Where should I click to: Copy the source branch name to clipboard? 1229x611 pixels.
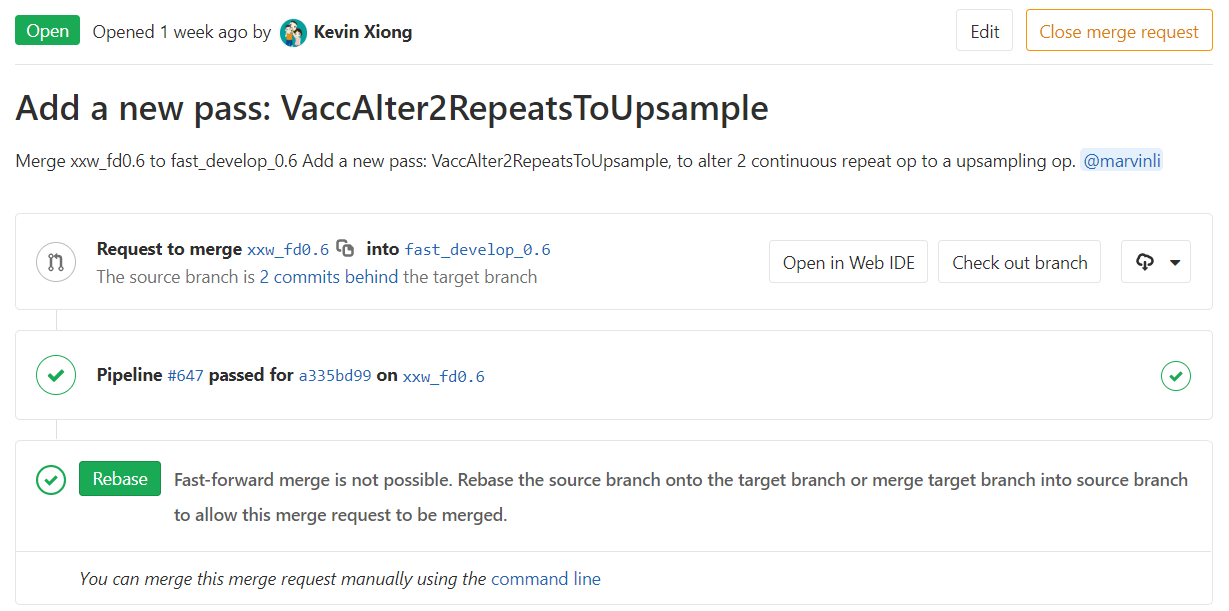click(x=345, y=249)
